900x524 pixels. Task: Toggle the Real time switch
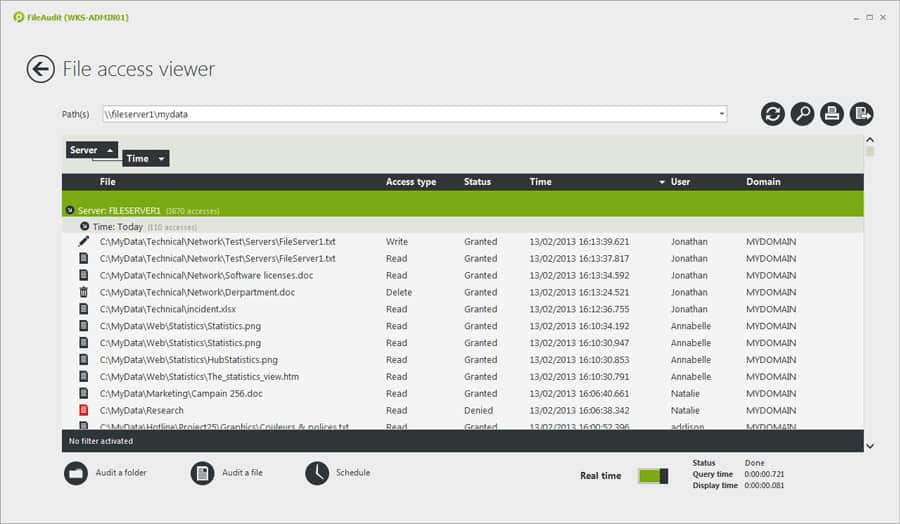click(653, 476)
